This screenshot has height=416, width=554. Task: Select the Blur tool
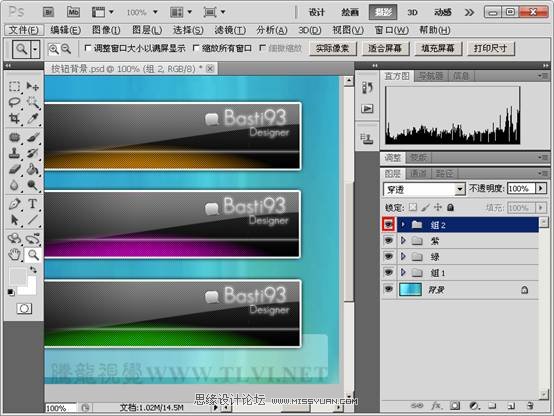click(x=14, y=185)
